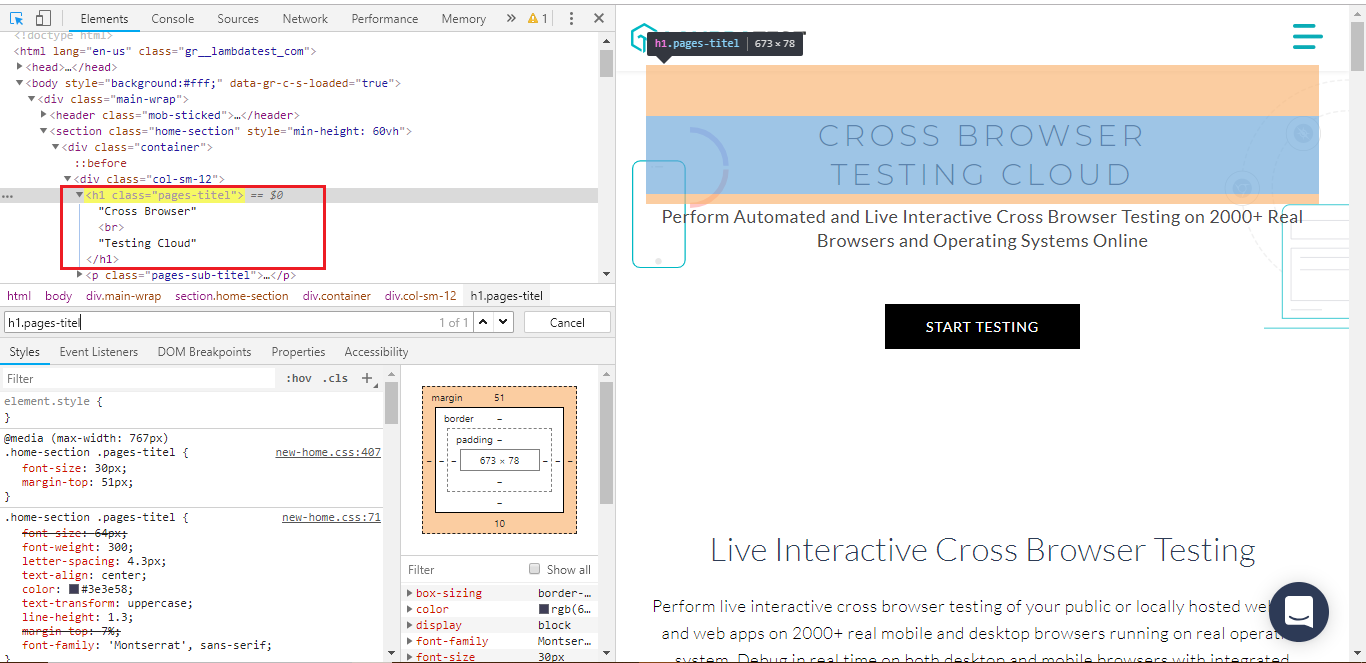Open the more tabs chevron in DevTools
Viewport: 1366px width, 663px height.
coord(511,18)
